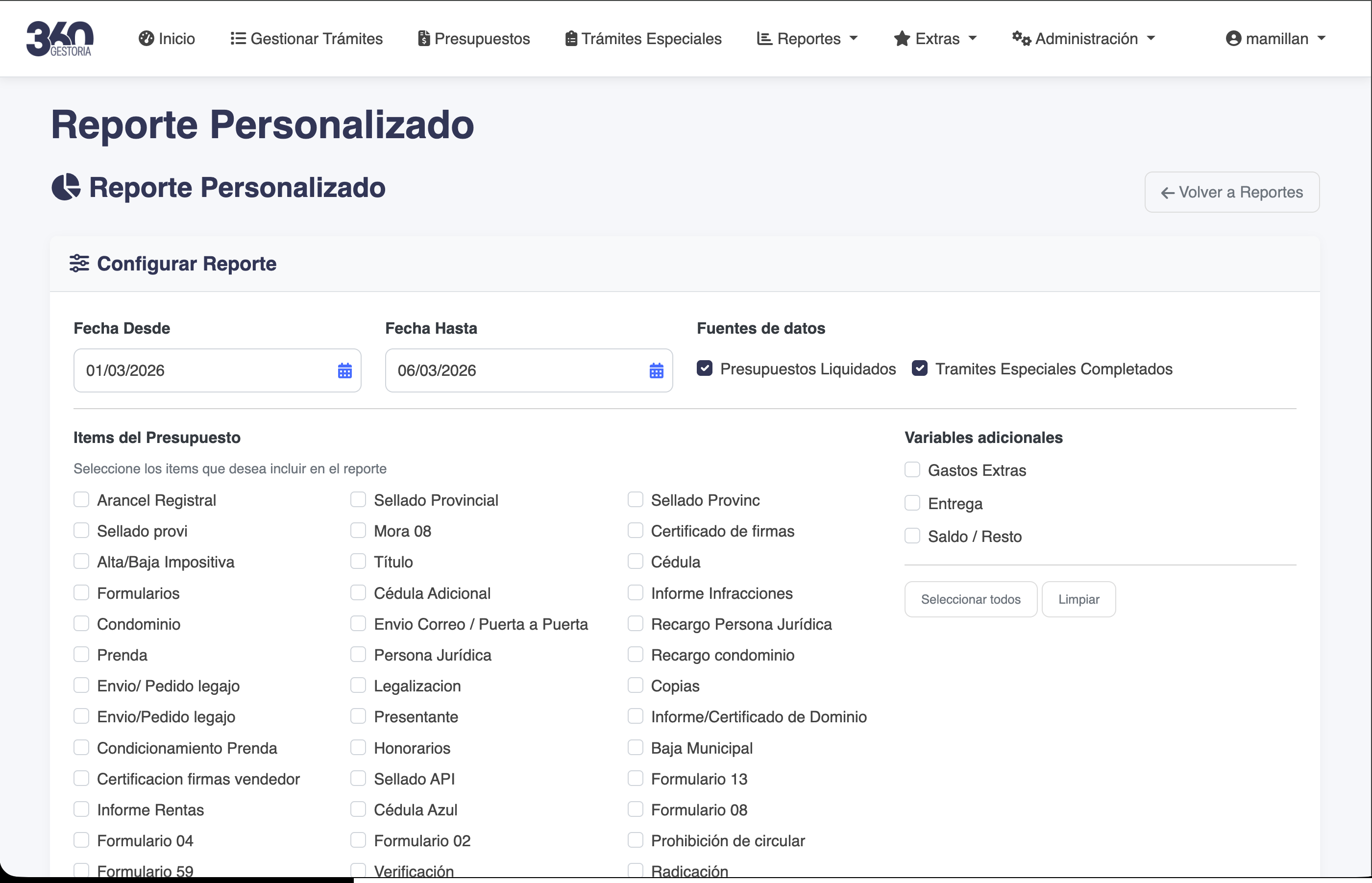Click the Trámites Especiales clipboard icon
The width and height of the screenshot is (1372, 883).
click(x=570, y=38)
